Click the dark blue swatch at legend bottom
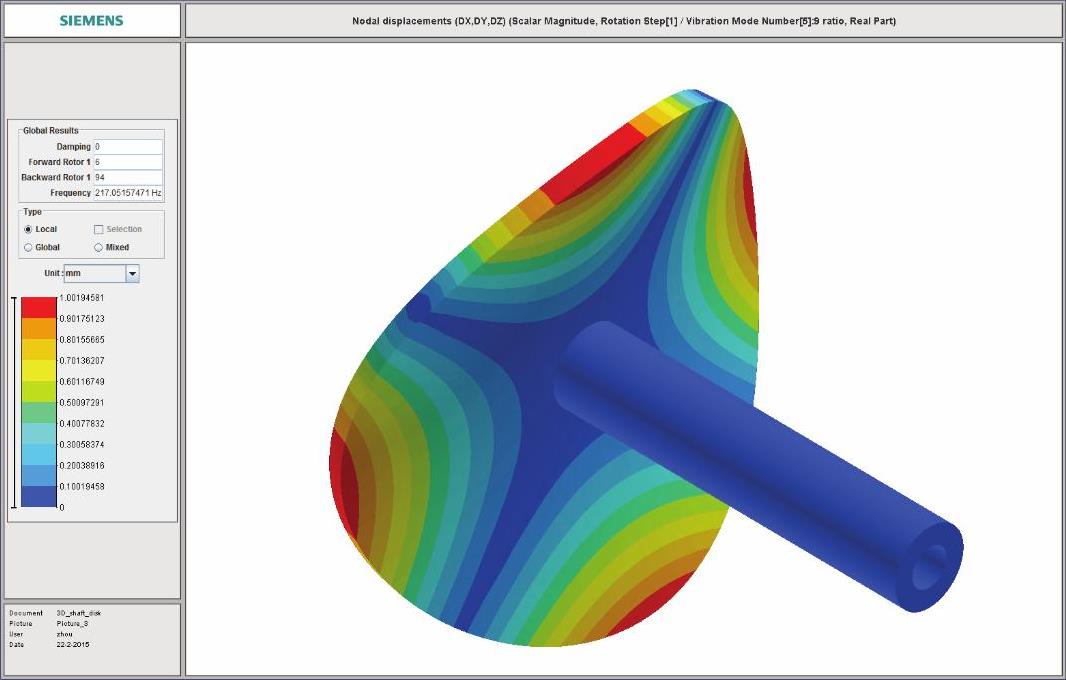 pyautogui.click(x=39, y=497)
